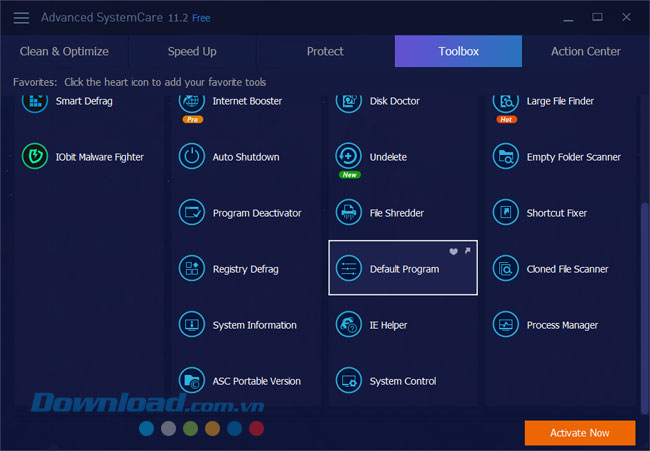Image resolution: width=650 pixels, height=451 pixels.
Task: Click the Activate Now button
Action: [580, 433]
